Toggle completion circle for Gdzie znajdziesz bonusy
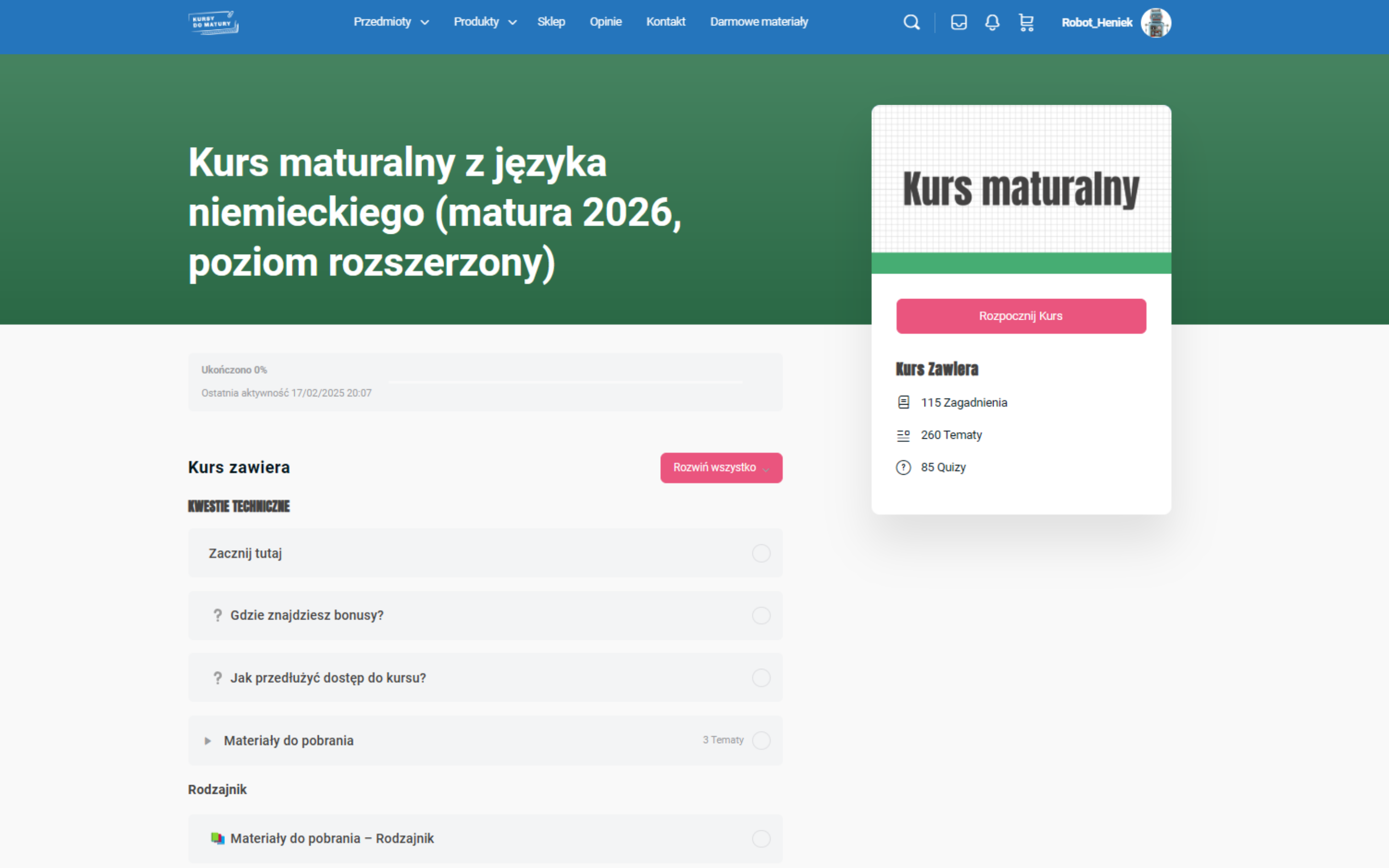This screenshot has height=868, width=1389. (761, 615)
